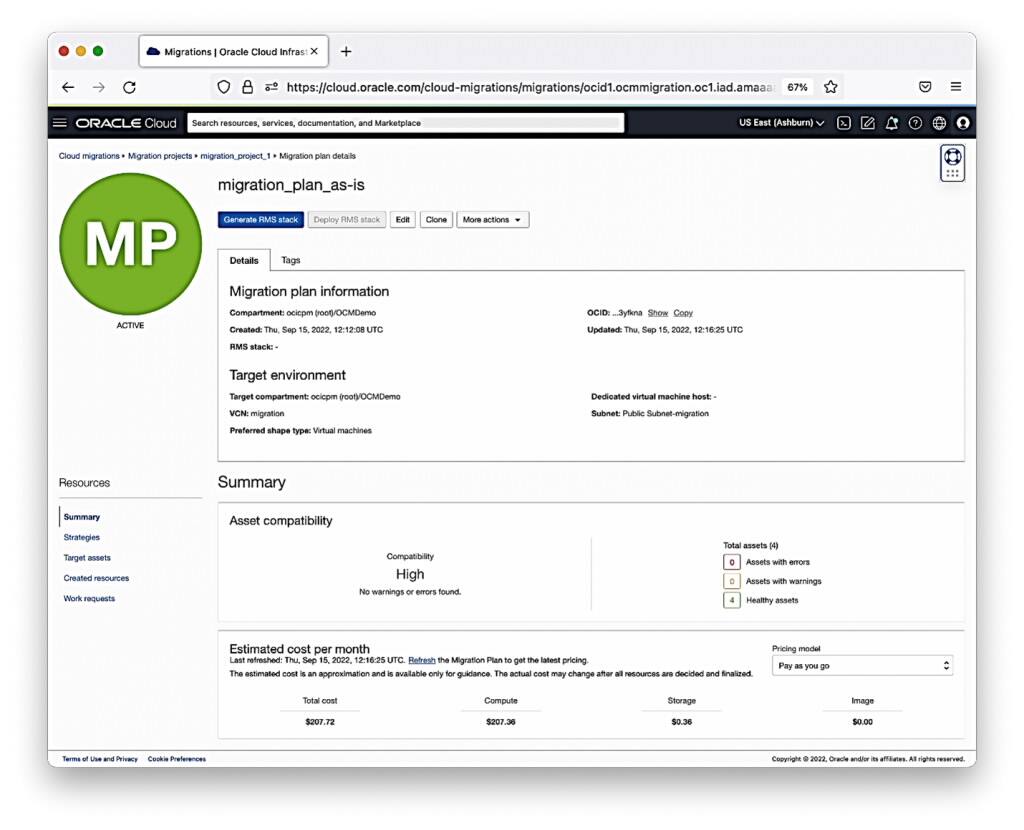Change the Pay as you go pricing model
Screen dimensions: 1024x830
[862, 664]
